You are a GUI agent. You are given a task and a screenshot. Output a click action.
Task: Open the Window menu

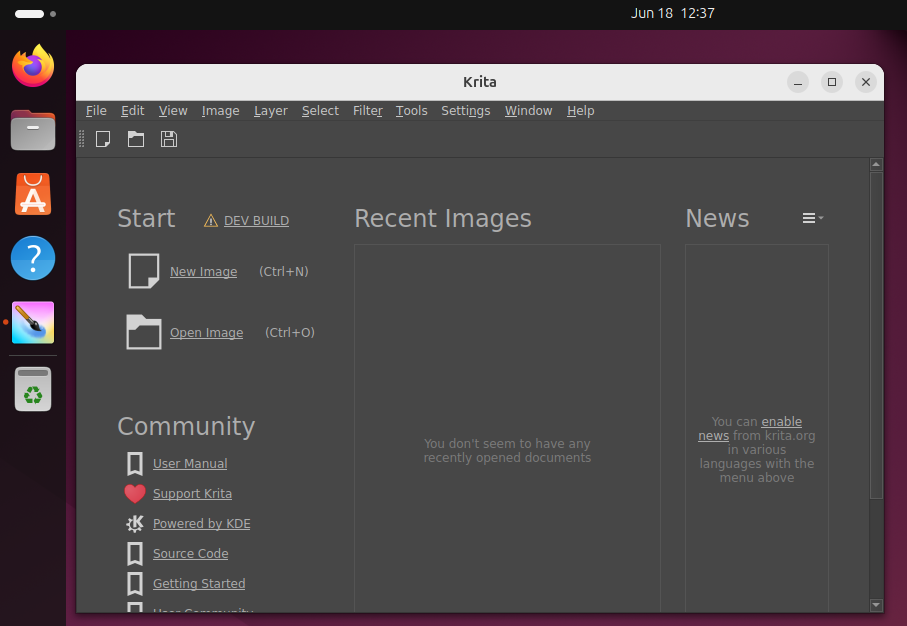pos(528,111)
